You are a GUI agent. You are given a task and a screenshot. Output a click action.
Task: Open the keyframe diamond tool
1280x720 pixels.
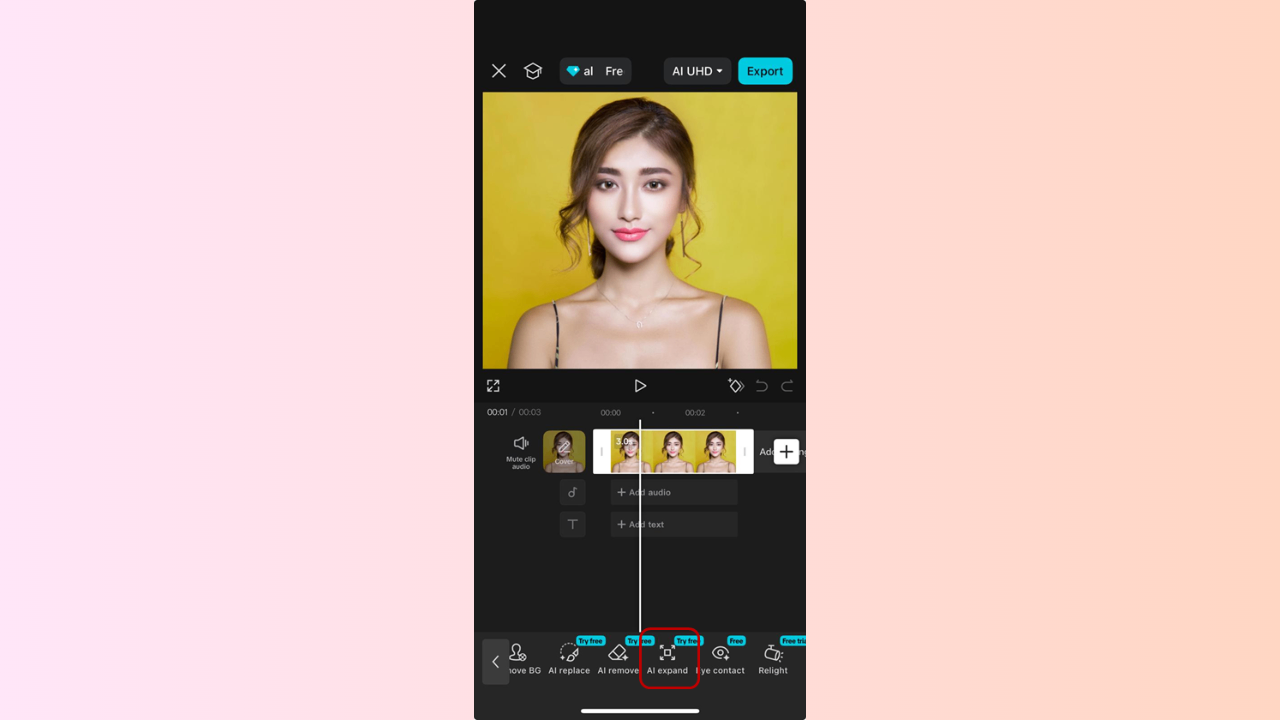coord(736,385)
